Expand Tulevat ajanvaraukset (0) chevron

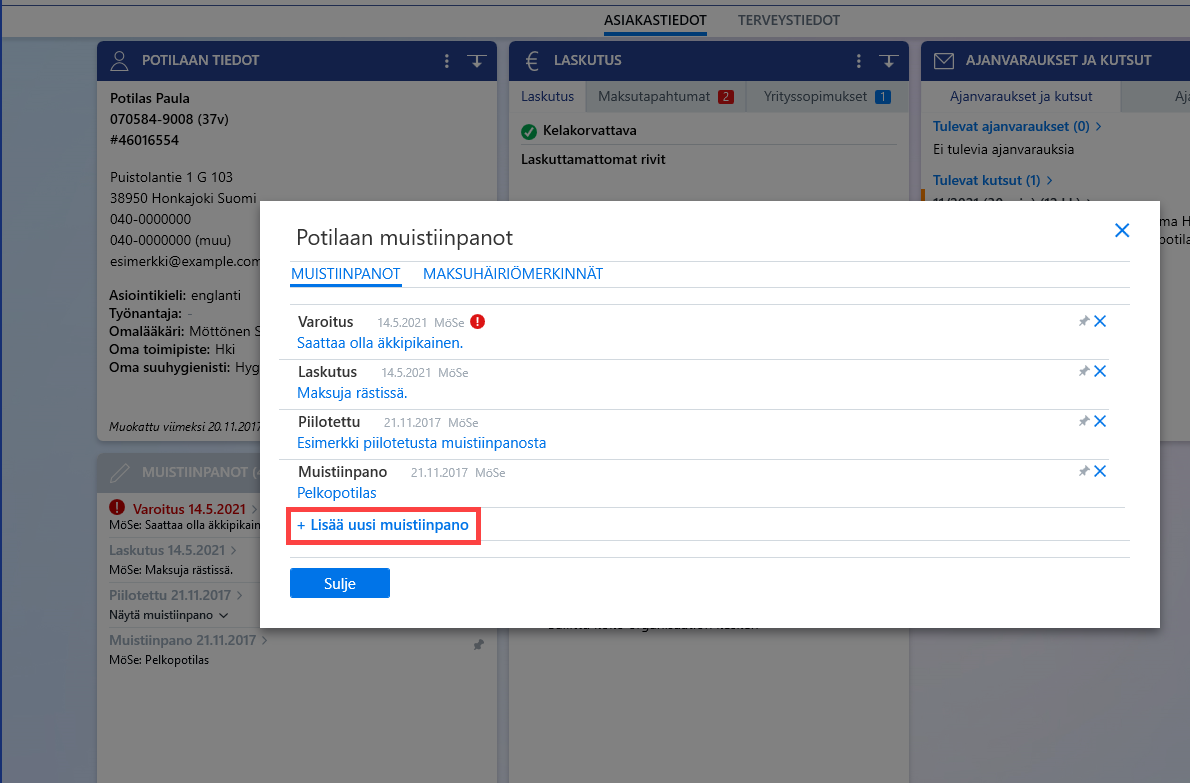coord(1098,127)
